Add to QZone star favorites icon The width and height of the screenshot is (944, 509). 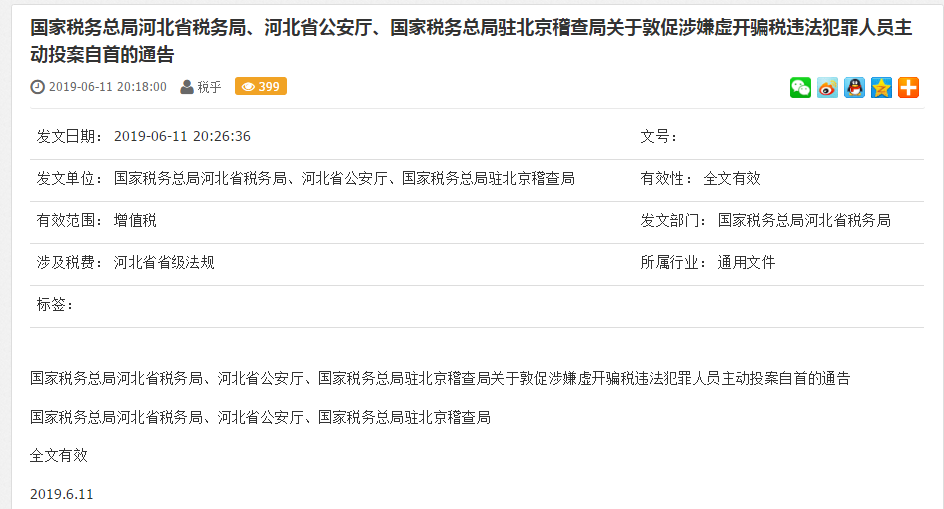tap(881, 88)
